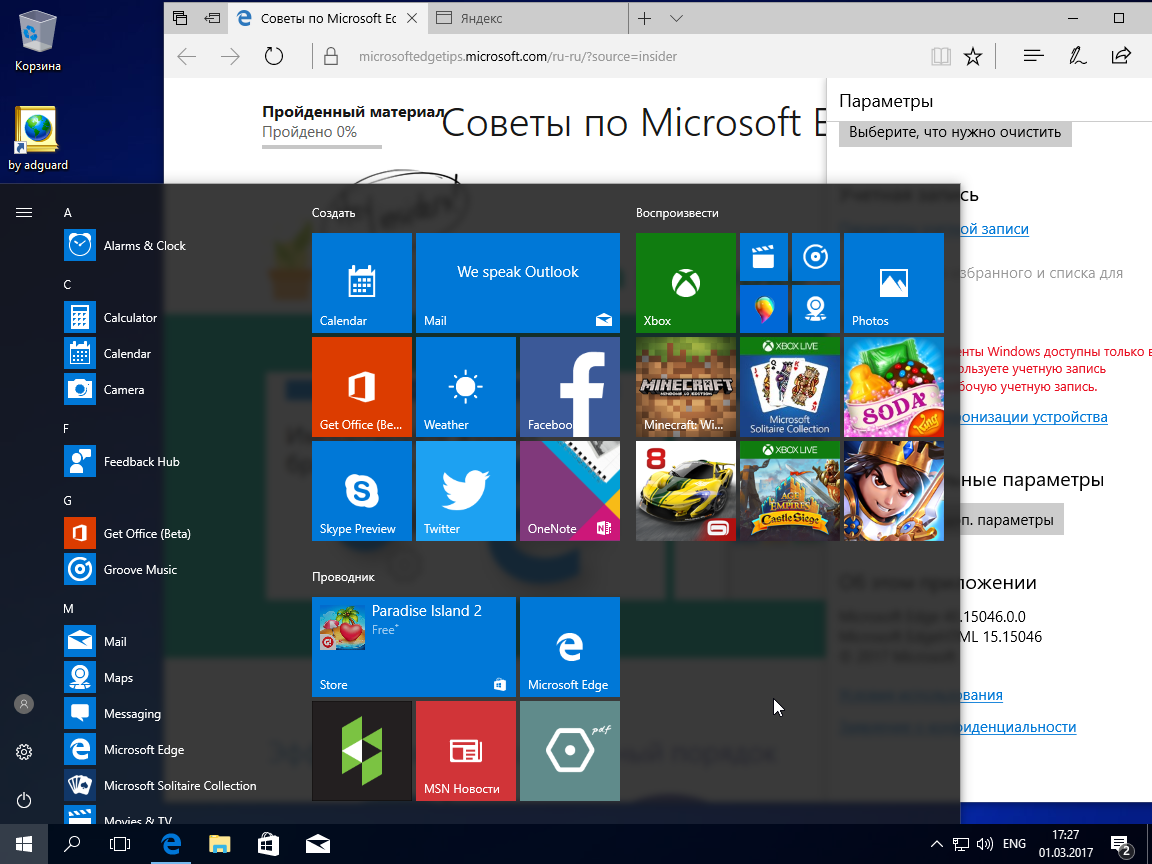Screen dimensions: 1152x864
Task: Open the Store tile showing Paradise Island 2
Action: pos(414,647)
